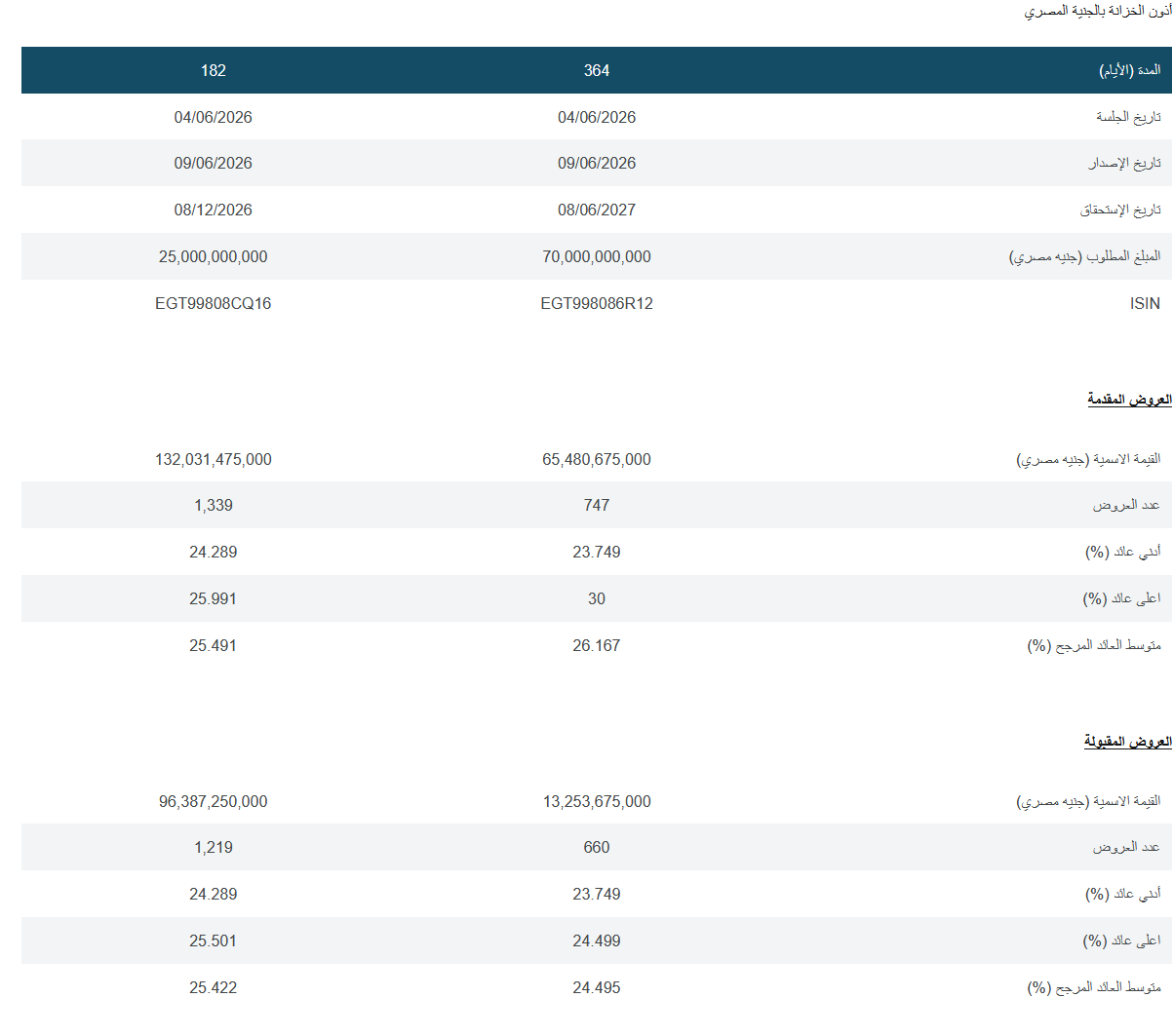Click "عدد العروض" label under العروض المقبولة
Image resolution: width=1173 pixels, height=1036 pixels.
(x=1126, y=847)
